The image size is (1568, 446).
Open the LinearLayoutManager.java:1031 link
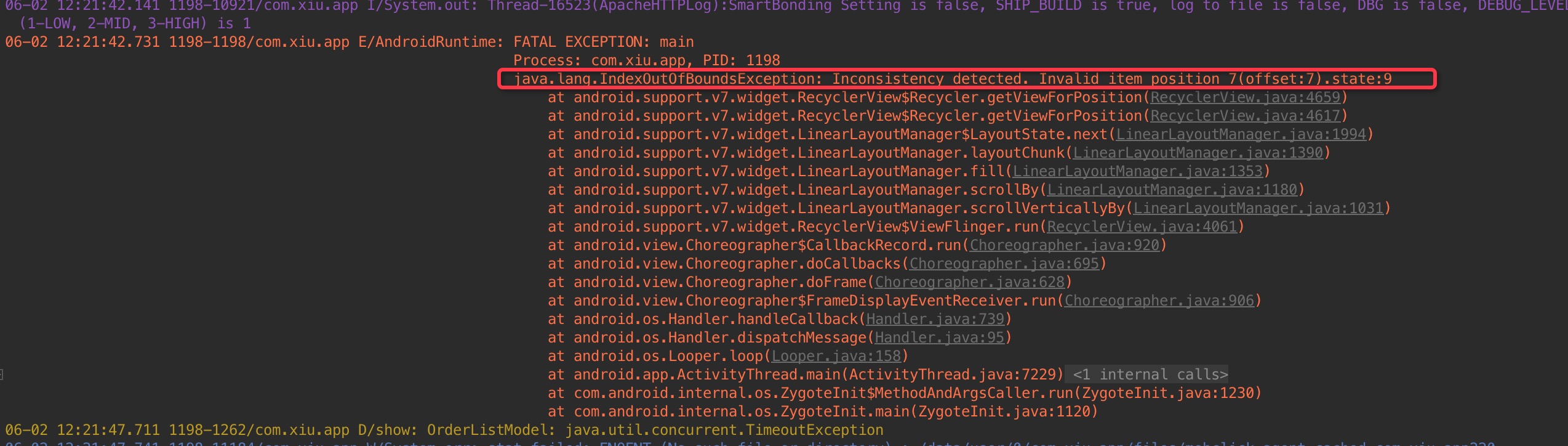pyautogui.click(x=1258, y=208)
